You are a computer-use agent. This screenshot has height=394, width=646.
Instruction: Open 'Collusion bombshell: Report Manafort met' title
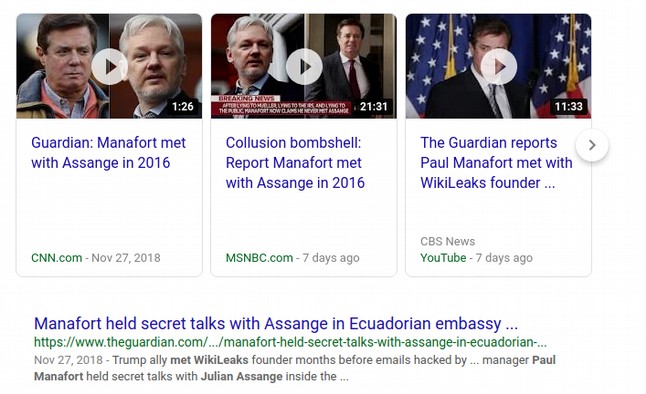pyautogui.click(x=295, y=163)
